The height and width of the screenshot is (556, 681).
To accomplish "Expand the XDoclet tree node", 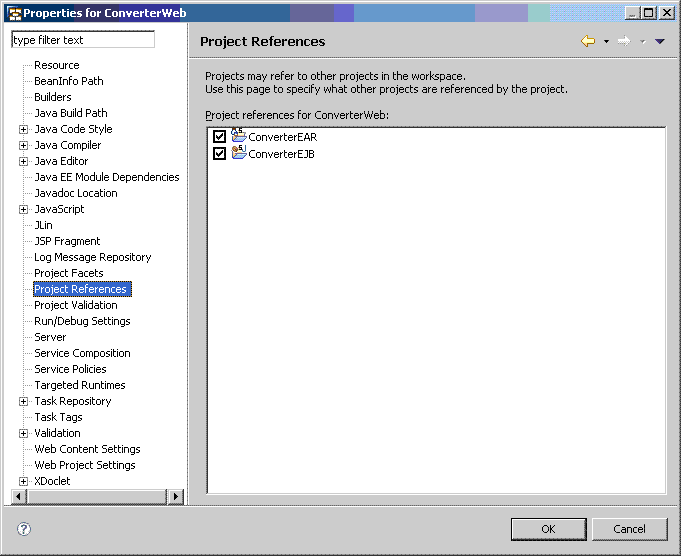I will pos(24,481).
